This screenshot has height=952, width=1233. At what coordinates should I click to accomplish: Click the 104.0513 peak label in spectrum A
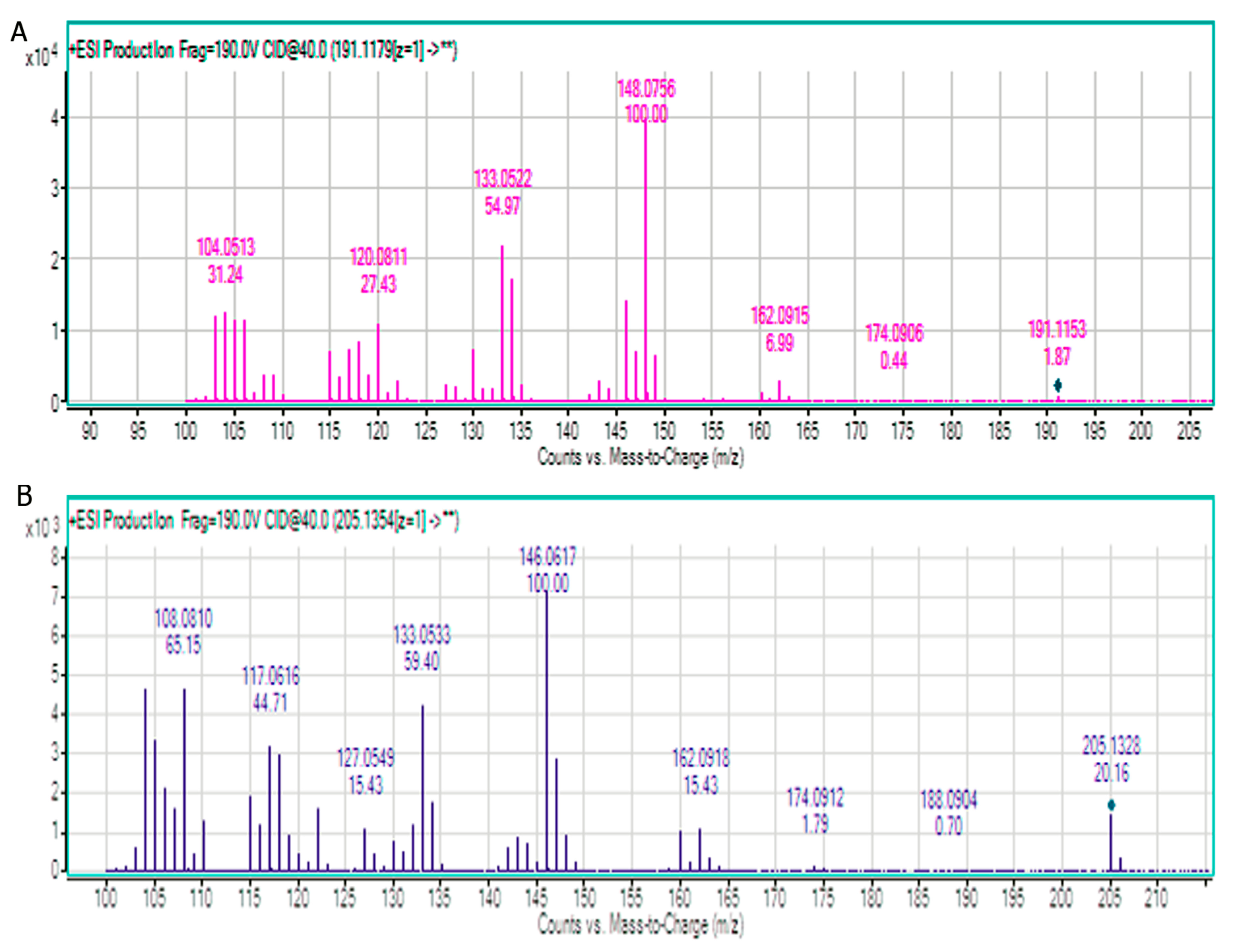click(x=226, y=247)
